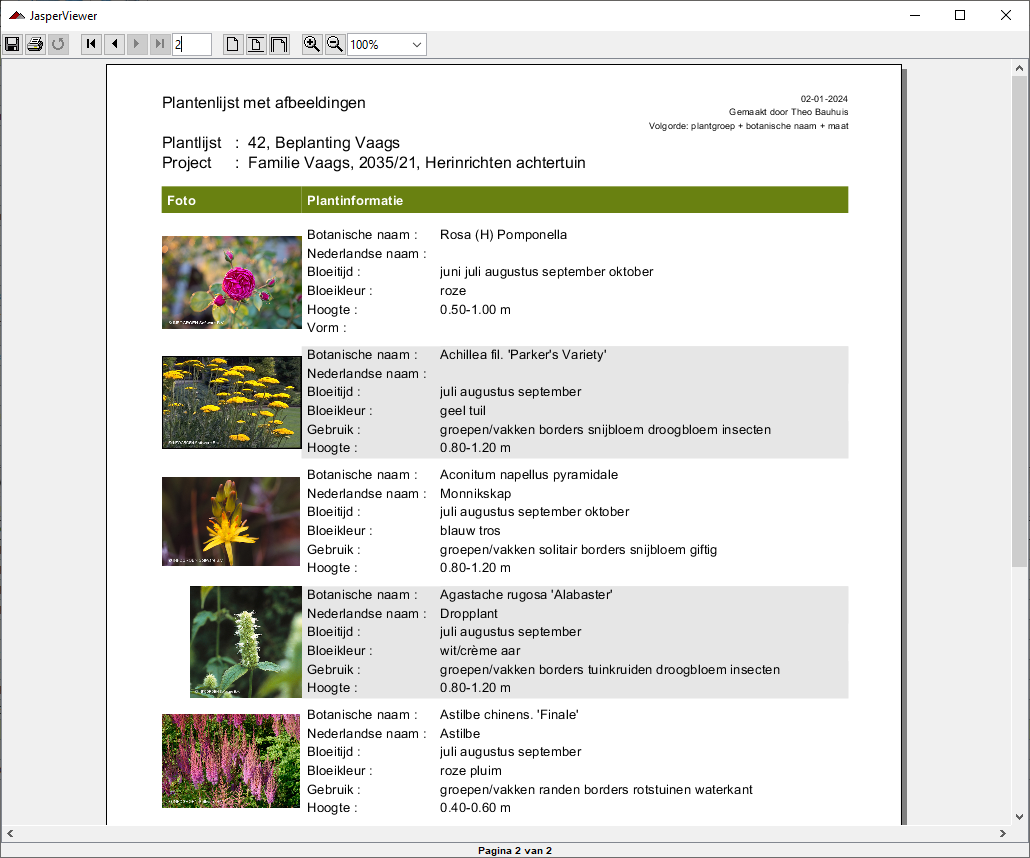The width and height of the screenshot is (1030, 858).
Task: Click the vertical scrollbar down arrow
Action: pyautogui.click(x=1019, y=815)
